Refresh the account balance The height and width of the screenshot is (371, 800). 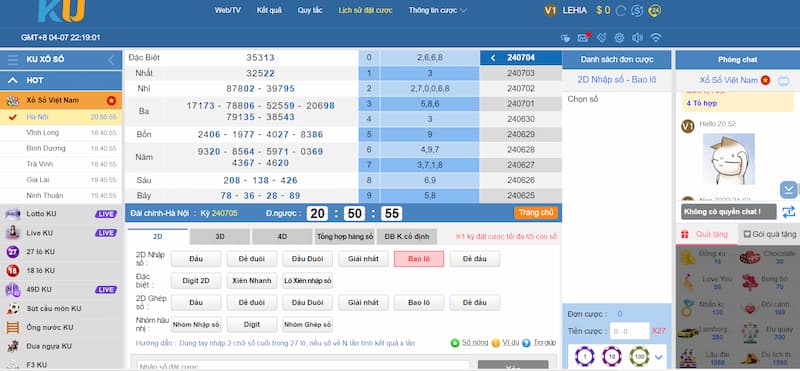620,10
